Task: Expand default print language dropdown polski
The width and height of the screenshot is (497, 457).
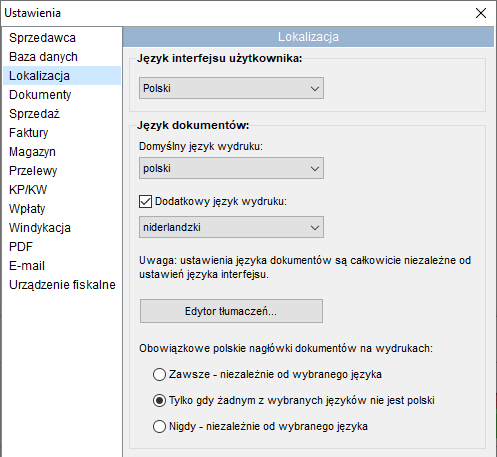Action: 231,168
